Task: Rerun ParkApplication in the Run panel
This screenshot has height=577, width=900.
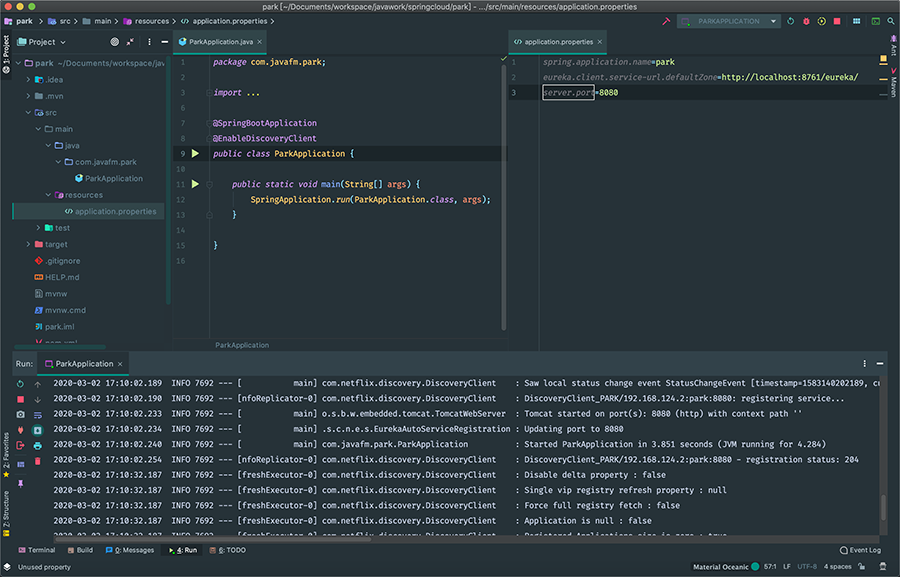Action: click(x=21, y=384)
